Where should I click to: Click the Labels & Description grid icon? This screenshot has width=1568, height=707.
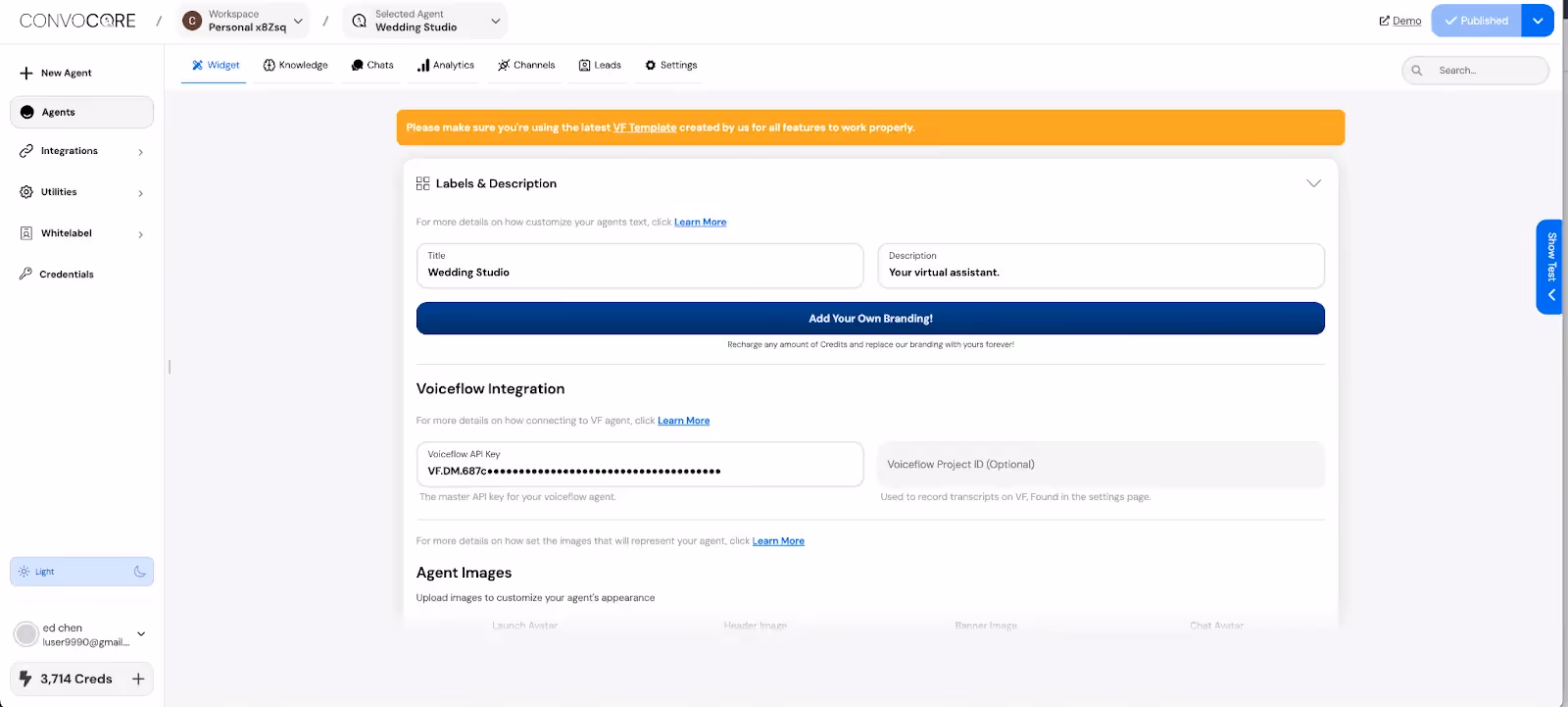point(423,183)
